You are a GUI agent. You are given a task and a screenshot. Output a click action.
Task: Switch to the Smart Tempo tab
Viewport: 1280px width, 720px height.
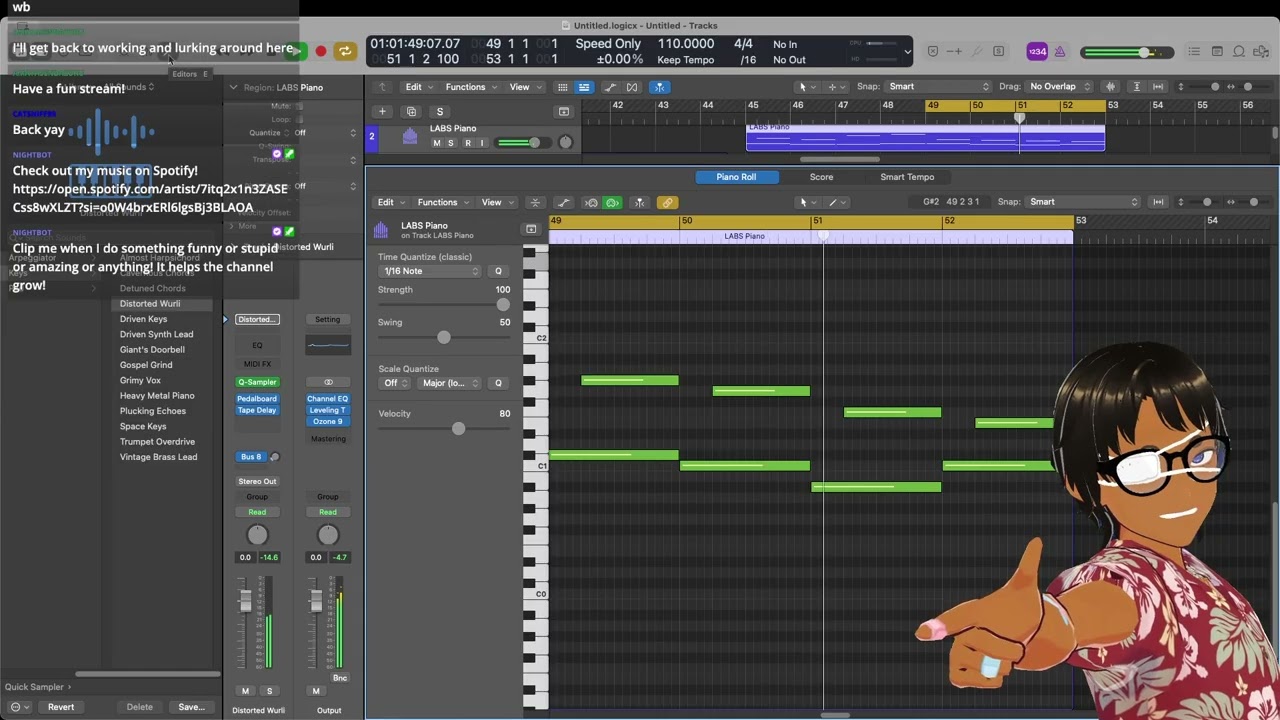(x=907, y=177)
